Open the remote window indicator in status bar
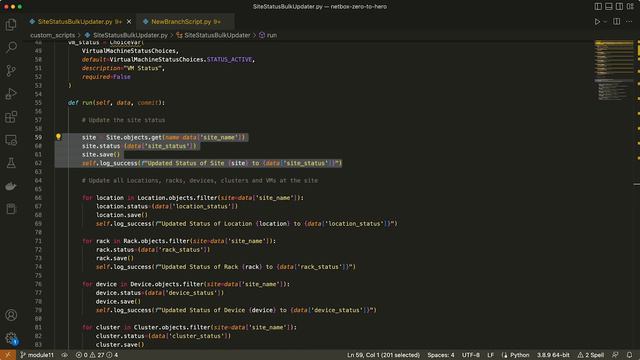640x360 pixels. (8, 355)
